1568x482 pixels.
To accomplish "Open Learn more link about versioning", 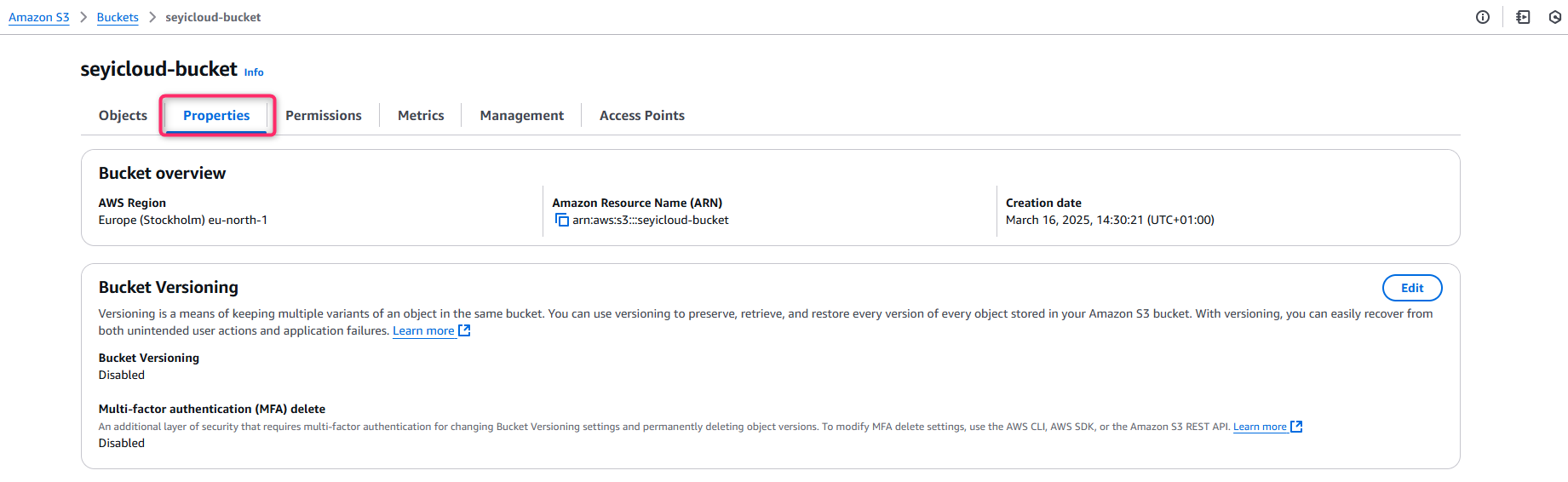I will [423, 330].
